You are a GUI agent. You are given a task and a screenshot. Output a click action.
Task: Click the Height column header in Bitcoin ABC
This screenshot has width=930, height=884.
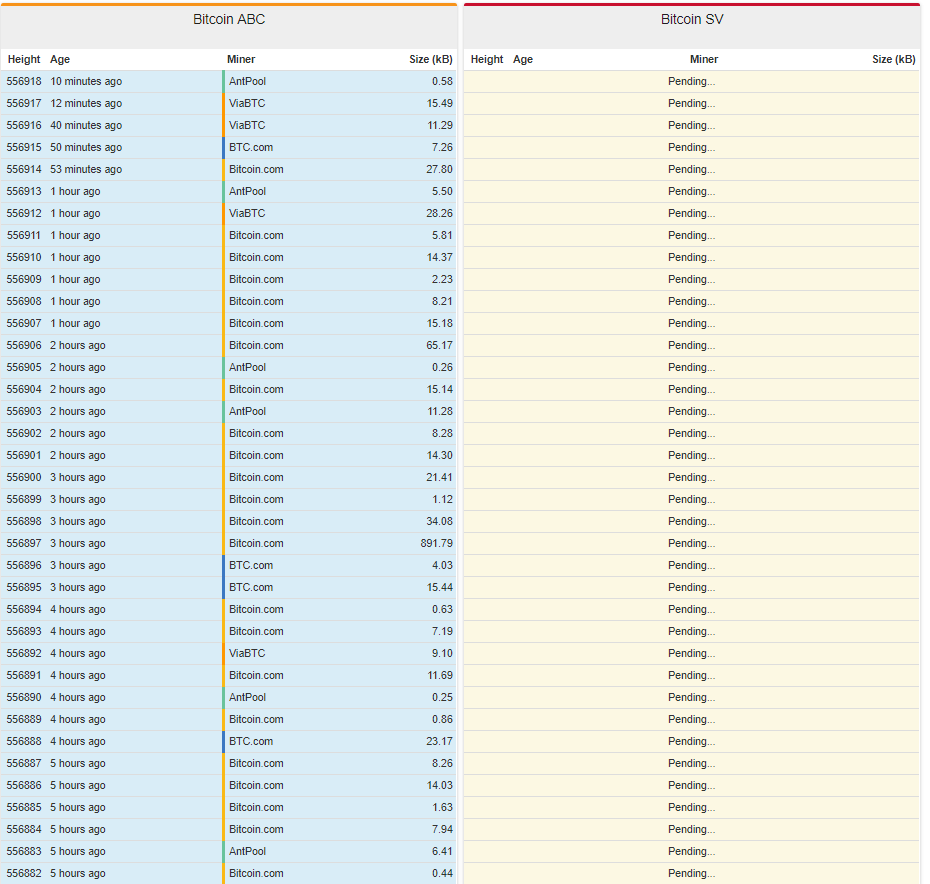click(x=24, y=59)
